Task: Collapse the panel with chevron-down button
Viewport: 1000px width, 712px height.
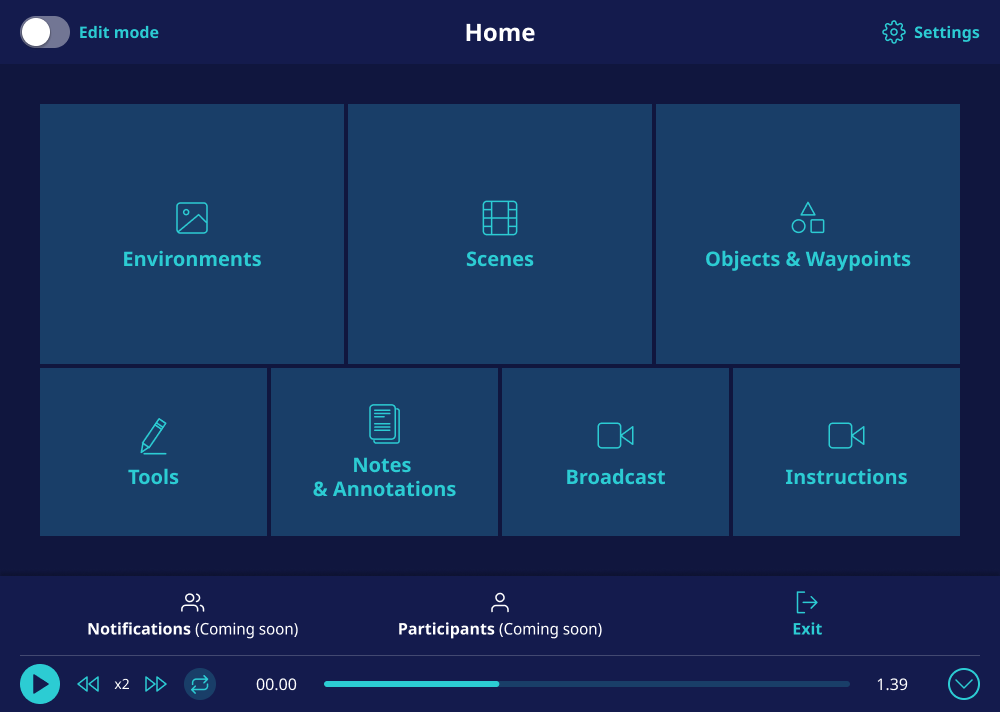Action: tap(964, 685)
